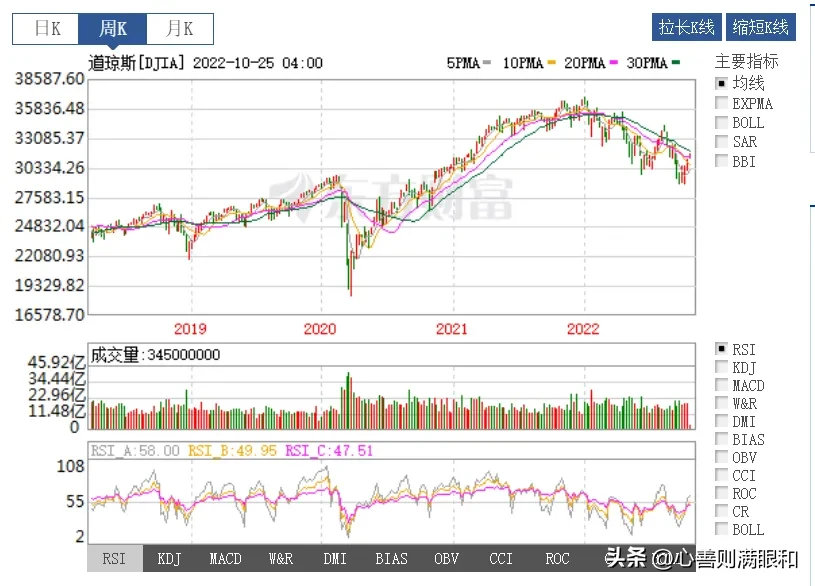Click the 主要指标 heading
Viewport: 815px width, 586px height.
tap(746, 61)
